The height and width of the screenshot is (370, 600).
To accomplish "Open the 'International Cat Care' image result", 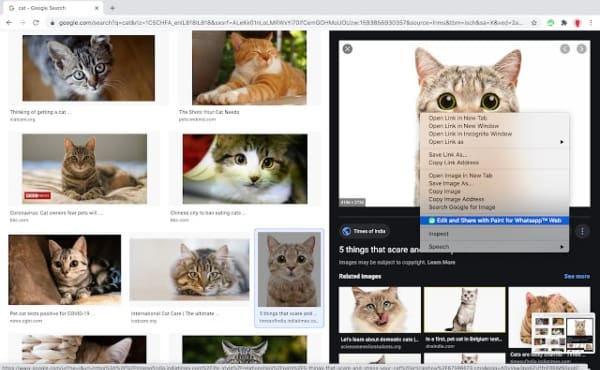I will point(189,270).
